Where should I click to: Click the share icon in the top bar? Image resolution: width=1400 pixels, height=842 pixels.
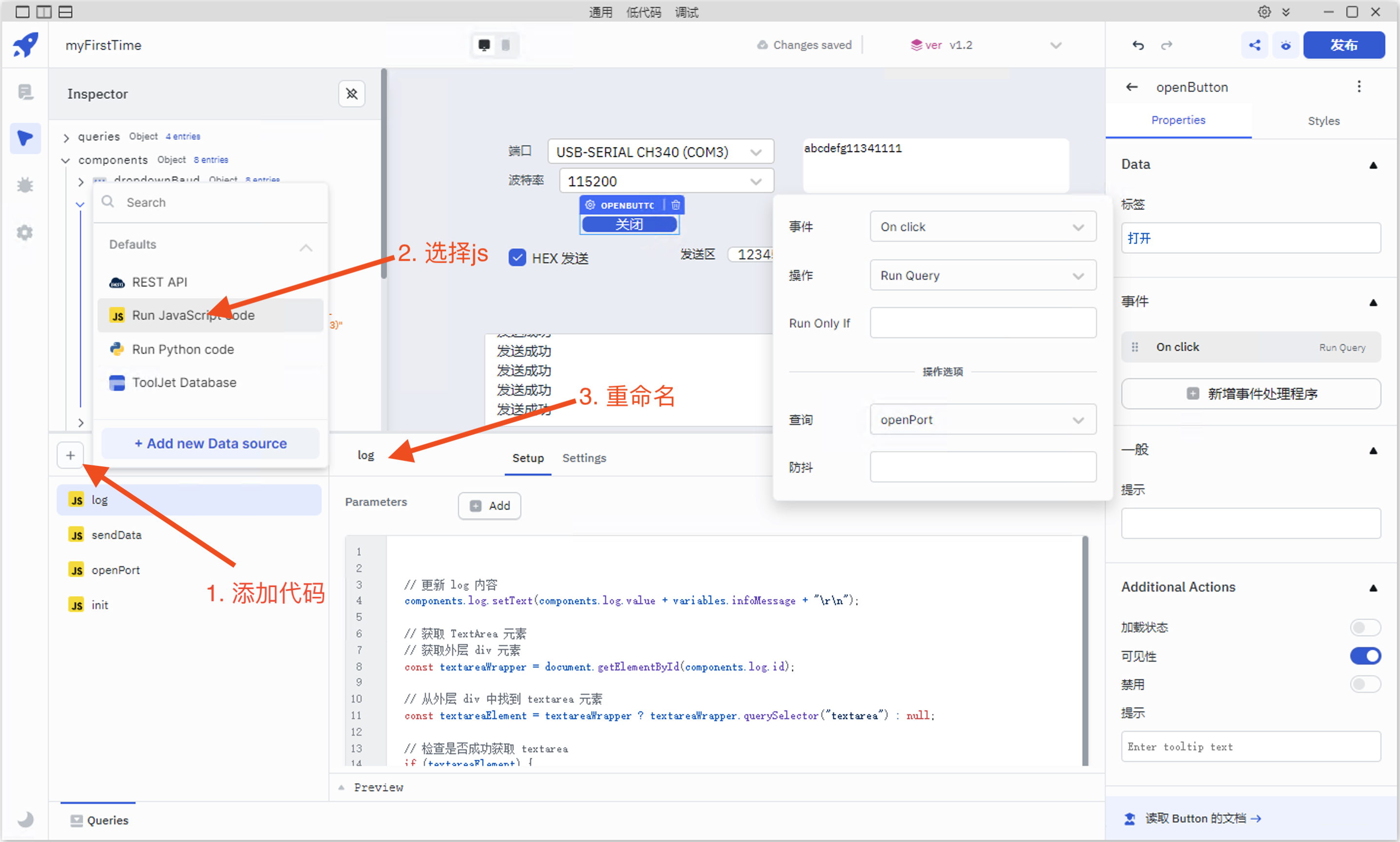1254,45
